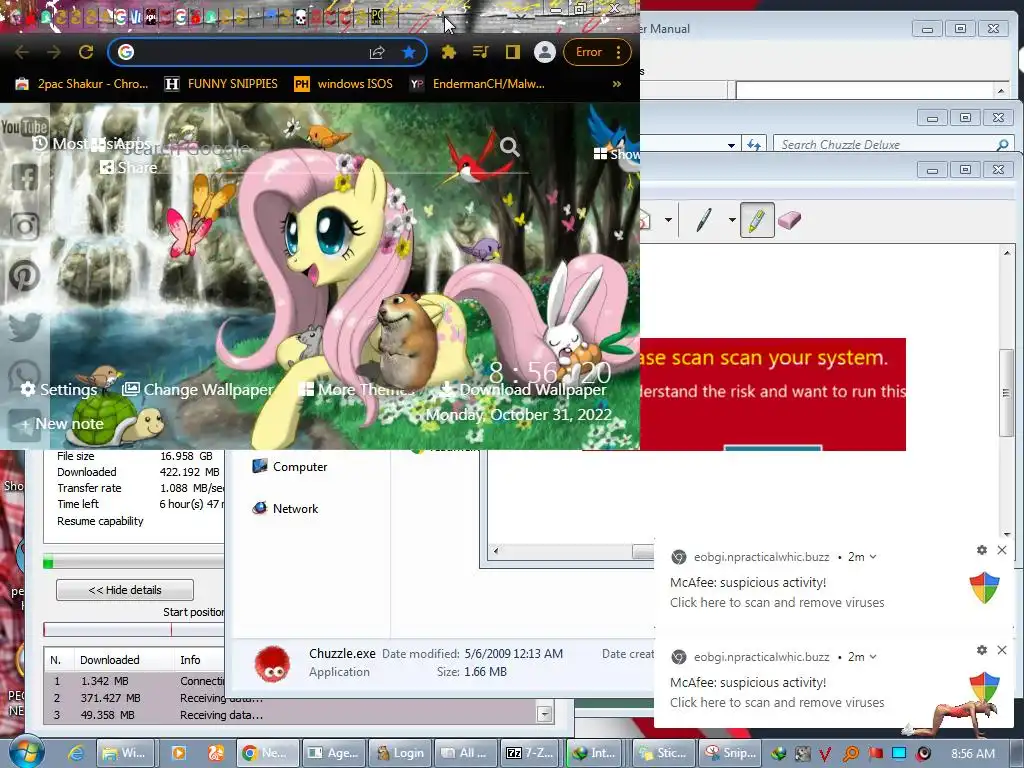Open the media control icon in Chrome
Screen dimensions: 1024x768
click(x=481, y=52)
